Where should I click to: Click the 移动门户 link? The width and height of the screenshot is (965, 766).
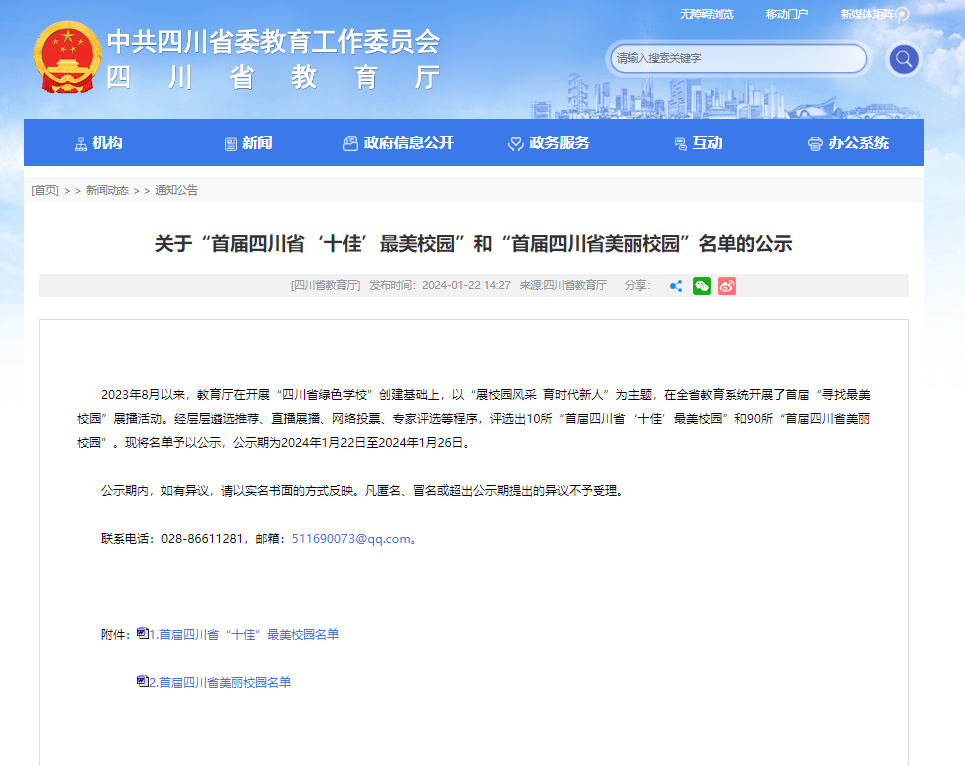click(x=787, y=14)
